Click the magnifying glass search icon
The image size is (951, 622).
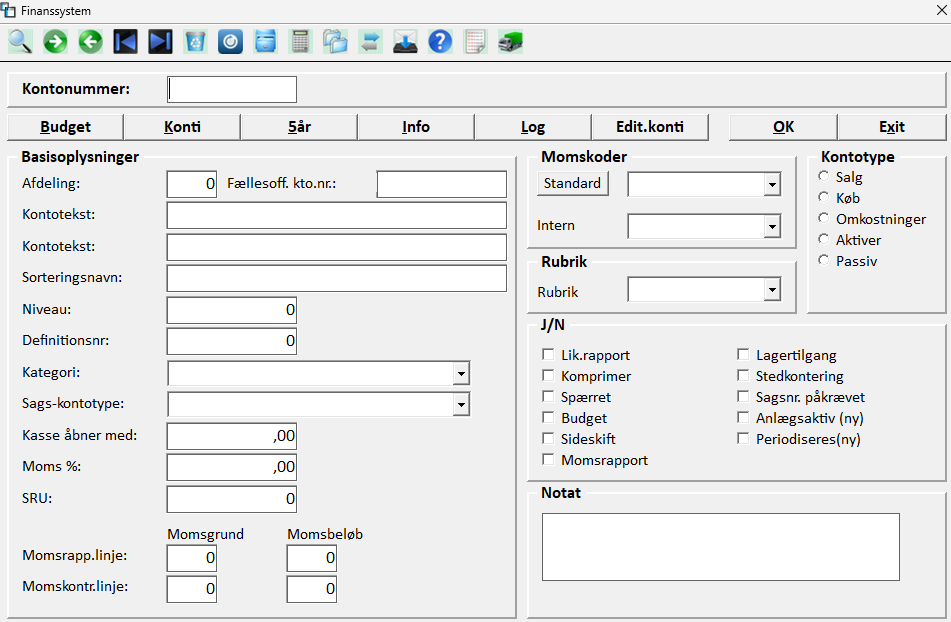click(x=19, y=42)
